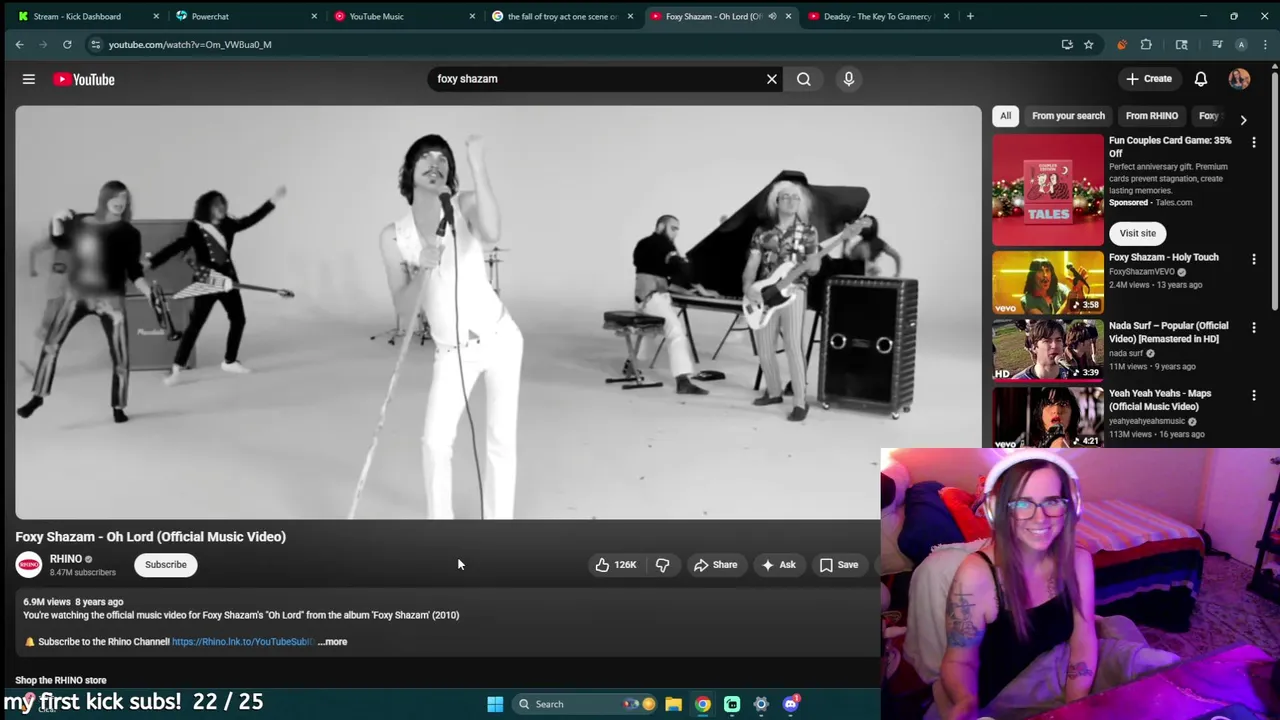Open the Rhino.lnk.to YouTubeSub link
Viewport: 1280px width, 720px height.
(x=242, y=642)
